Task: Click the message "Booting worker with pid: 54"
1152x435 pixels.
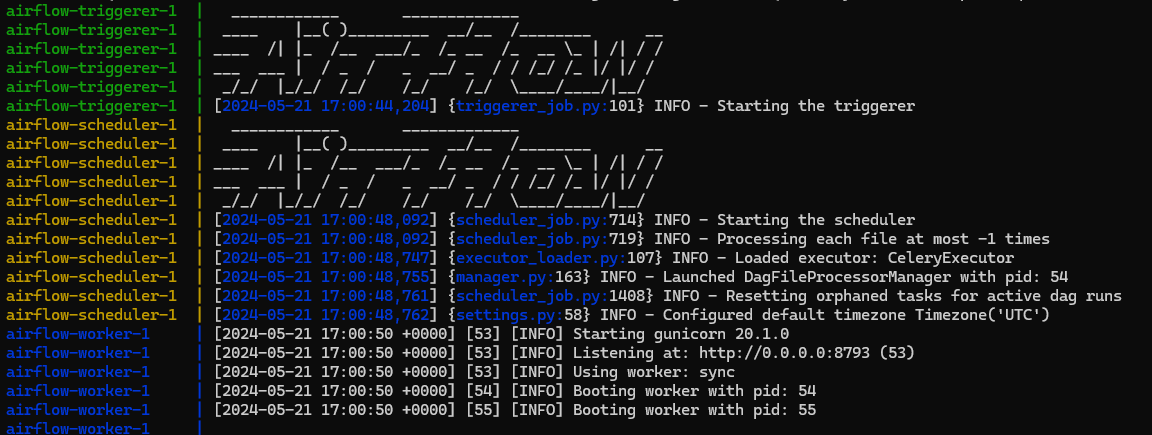Action: [x=694, y=391]
